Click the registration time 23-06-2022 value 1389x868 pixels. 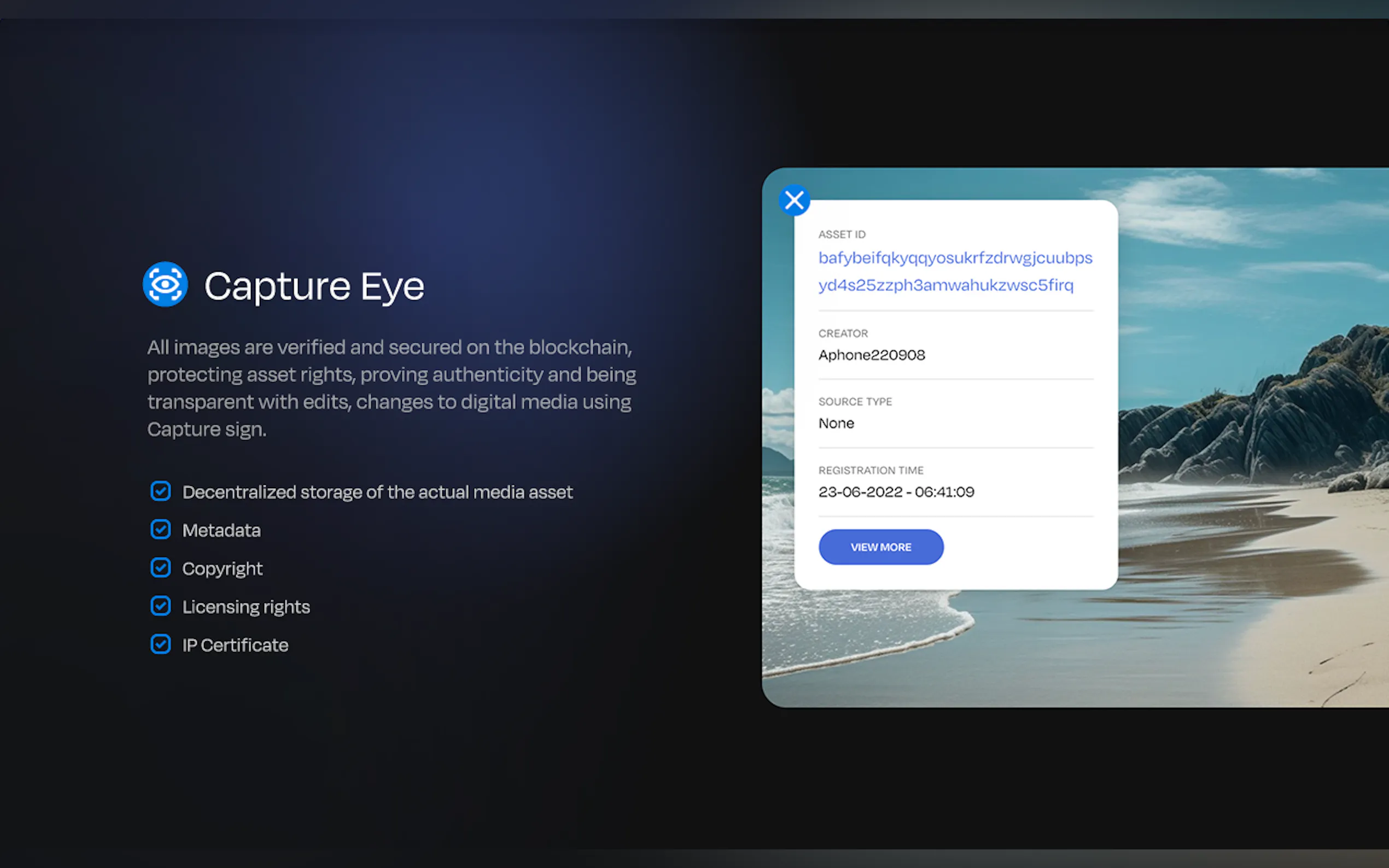click(896, 492)
